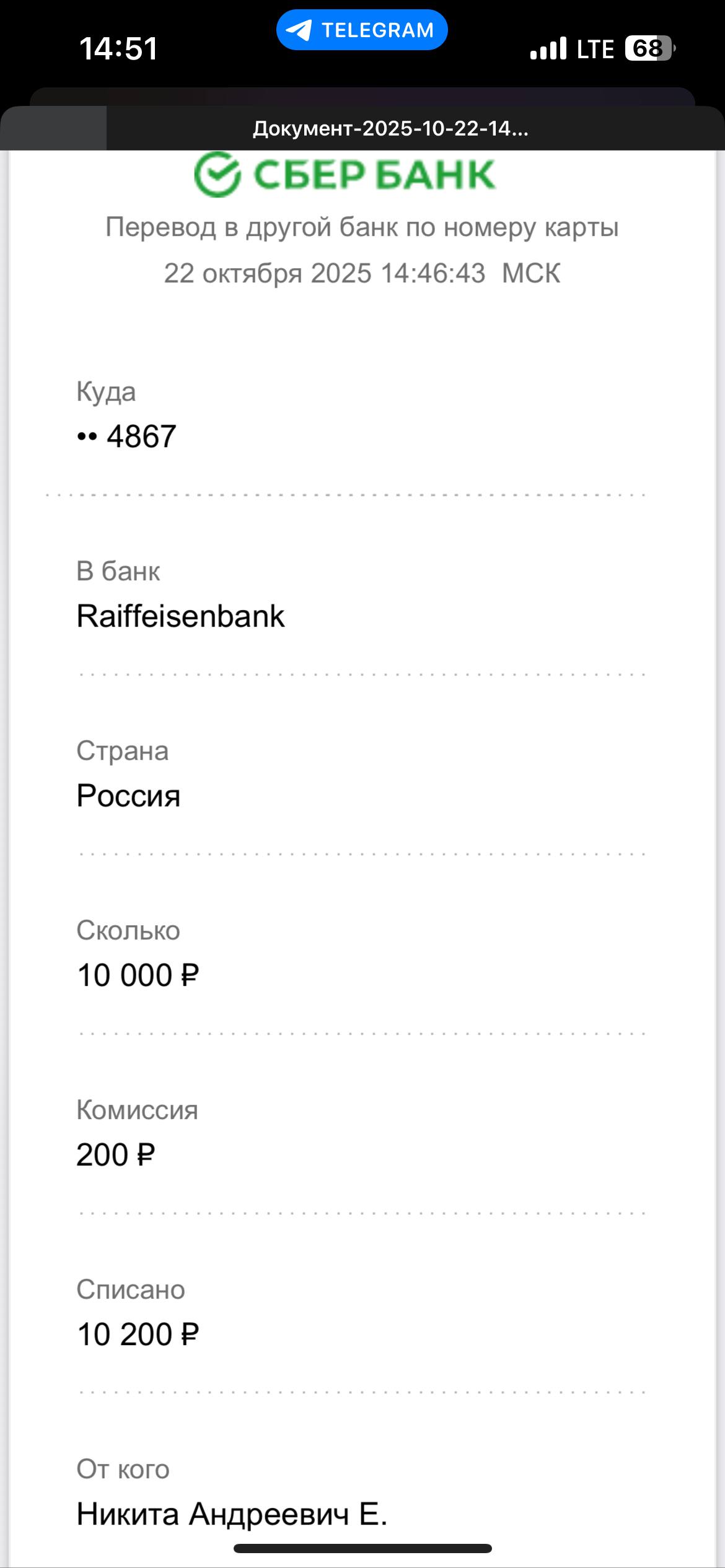This screenshot has width=725, height=1568.
Task: Tap the Raiffeisenbank bank name
Action: [180, 616]
